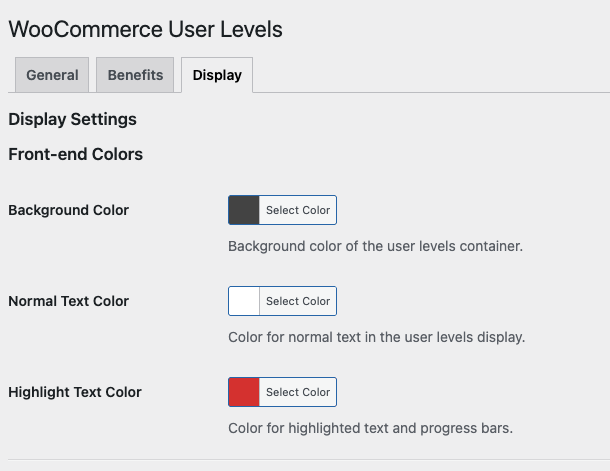Switch to the General tab
This screenshot has width=610, height=471.
(x=52, y=75)
